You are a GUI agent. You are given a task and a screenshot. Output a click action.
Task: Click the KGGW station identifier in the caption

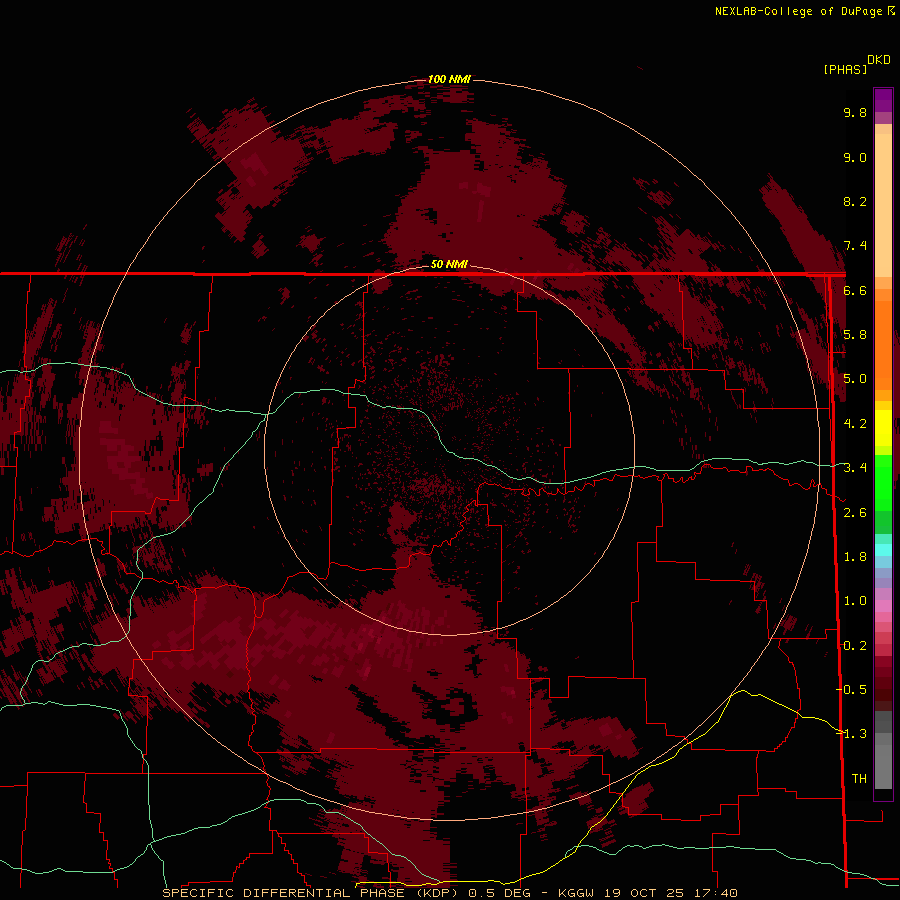pyautogui.click(x=578, y=893)
